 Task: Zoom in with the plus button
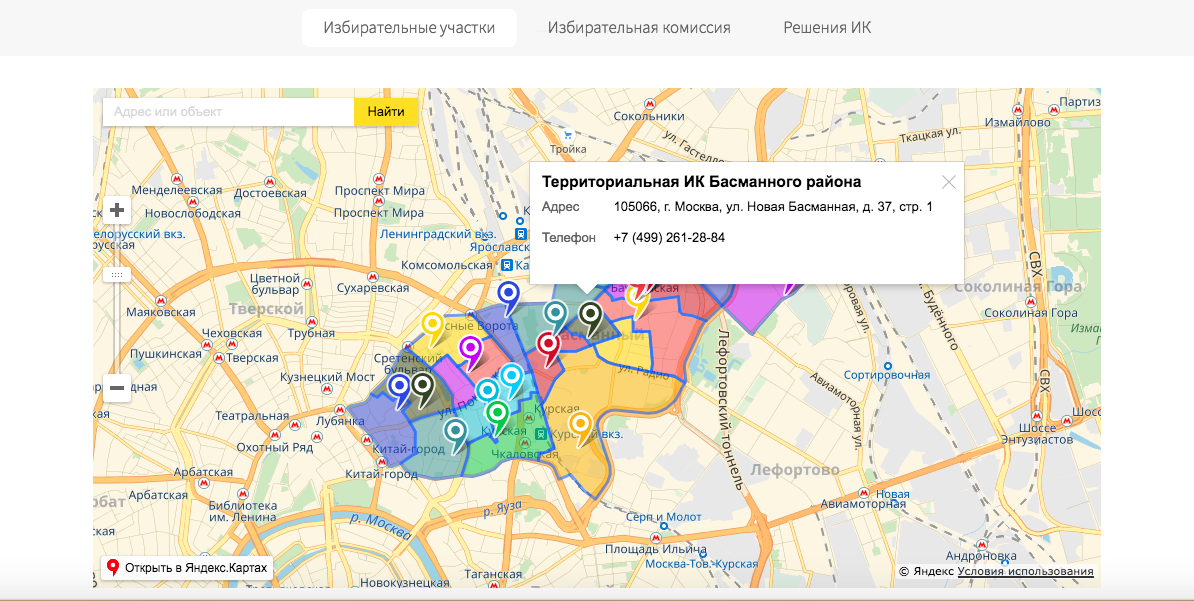(x=117, y=210)
